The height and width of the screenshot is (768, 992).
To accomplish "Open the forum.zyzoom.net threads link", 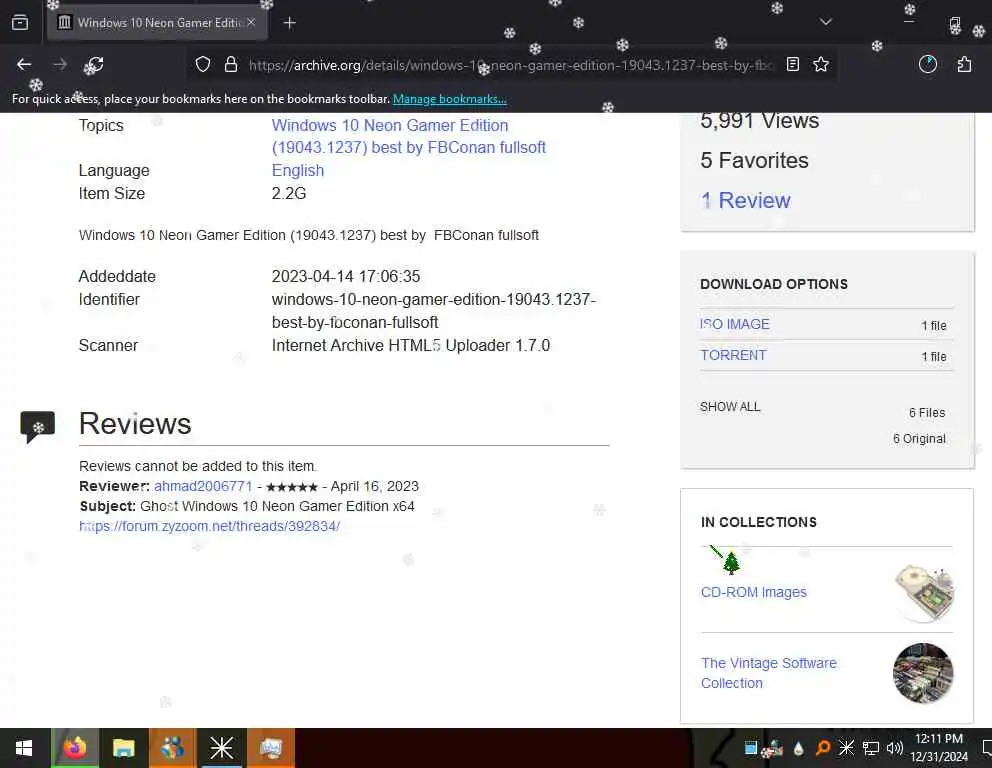I will point(209,526).
